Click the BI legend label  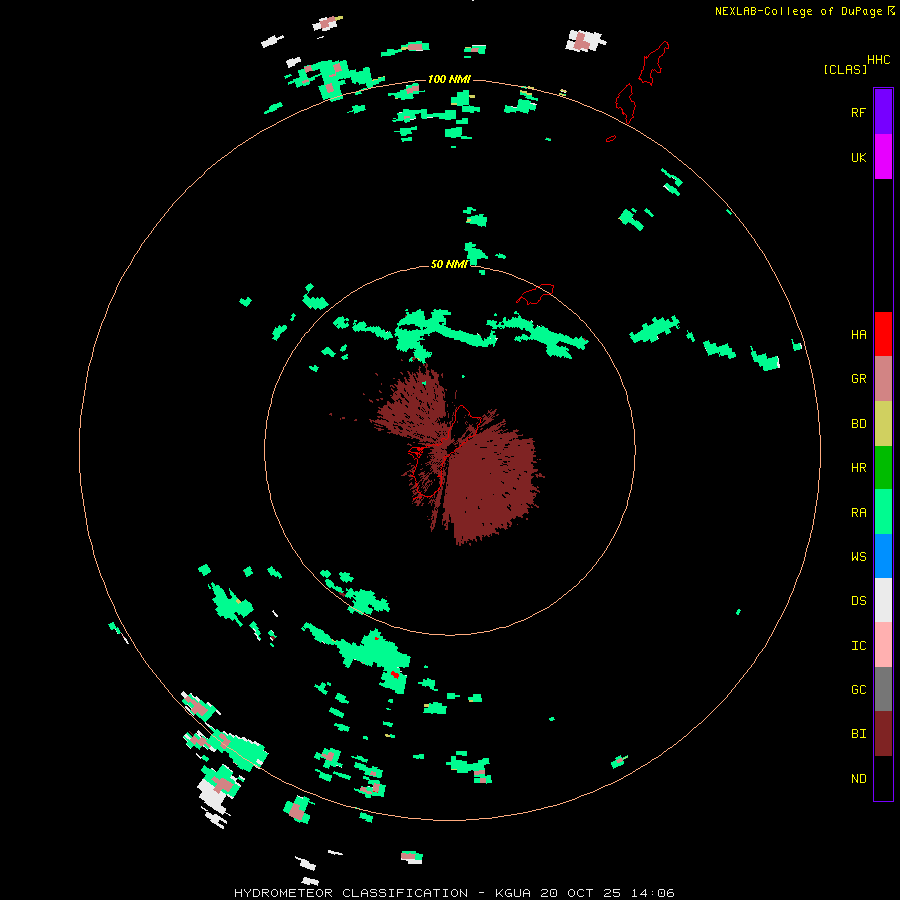coord(858,734)
